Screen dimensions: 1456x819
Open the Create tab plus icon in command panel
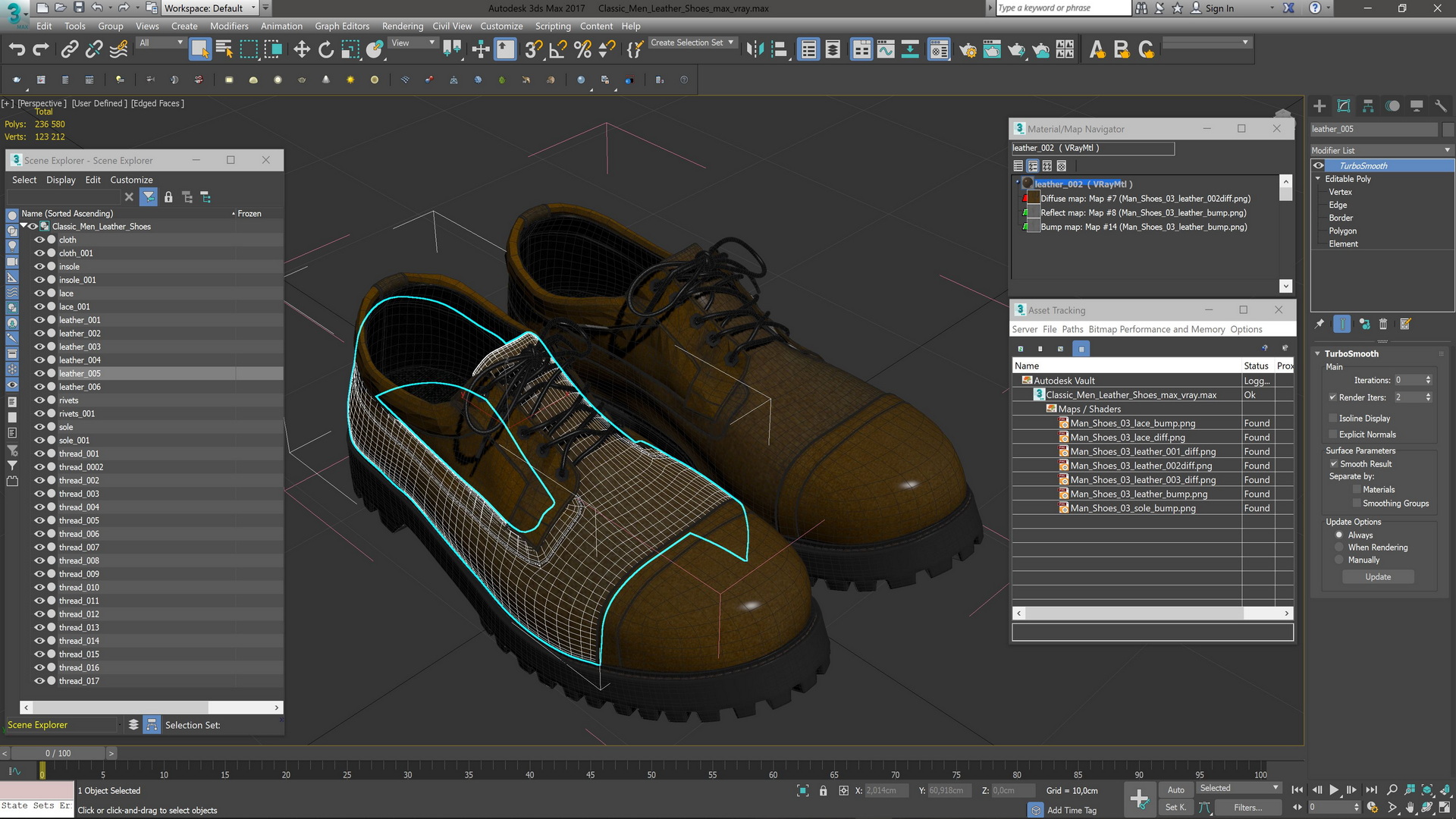point(1319,106)
